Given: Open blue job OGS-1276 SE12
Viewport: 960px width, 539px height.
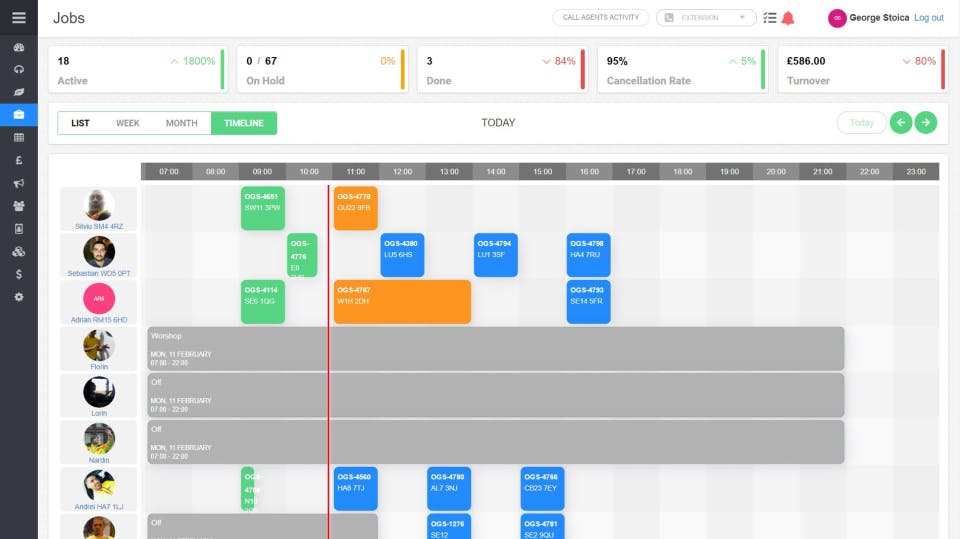Looking at the screenshot, I should [449, 527].
